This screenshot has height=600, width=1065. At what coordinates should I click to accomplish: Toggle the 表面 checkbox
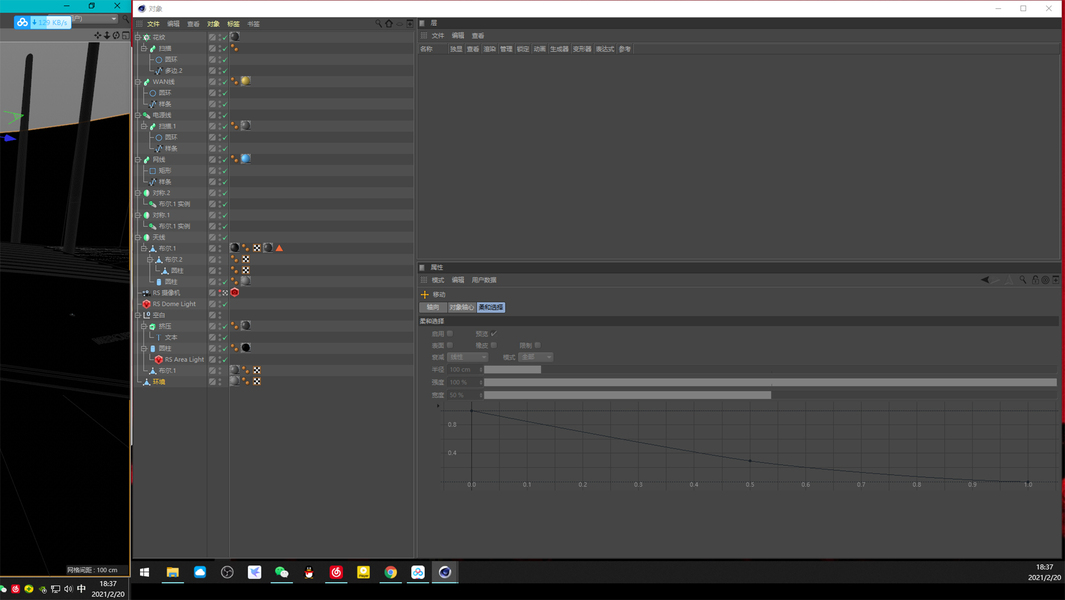coord(450,345)
